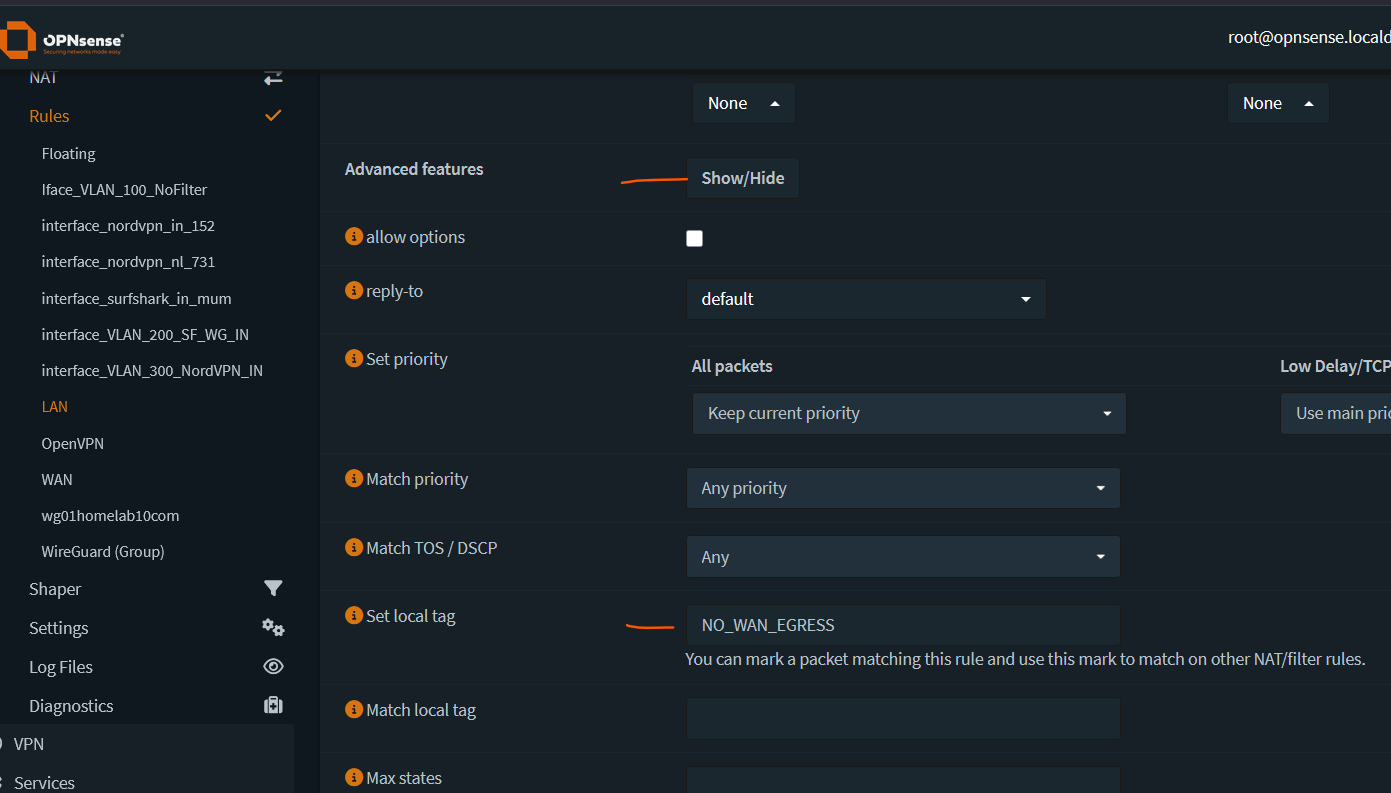The image size is (1391, 793).
Task: Click the info icon beside Match TOS / DSCP
Action: pos(353,548)
